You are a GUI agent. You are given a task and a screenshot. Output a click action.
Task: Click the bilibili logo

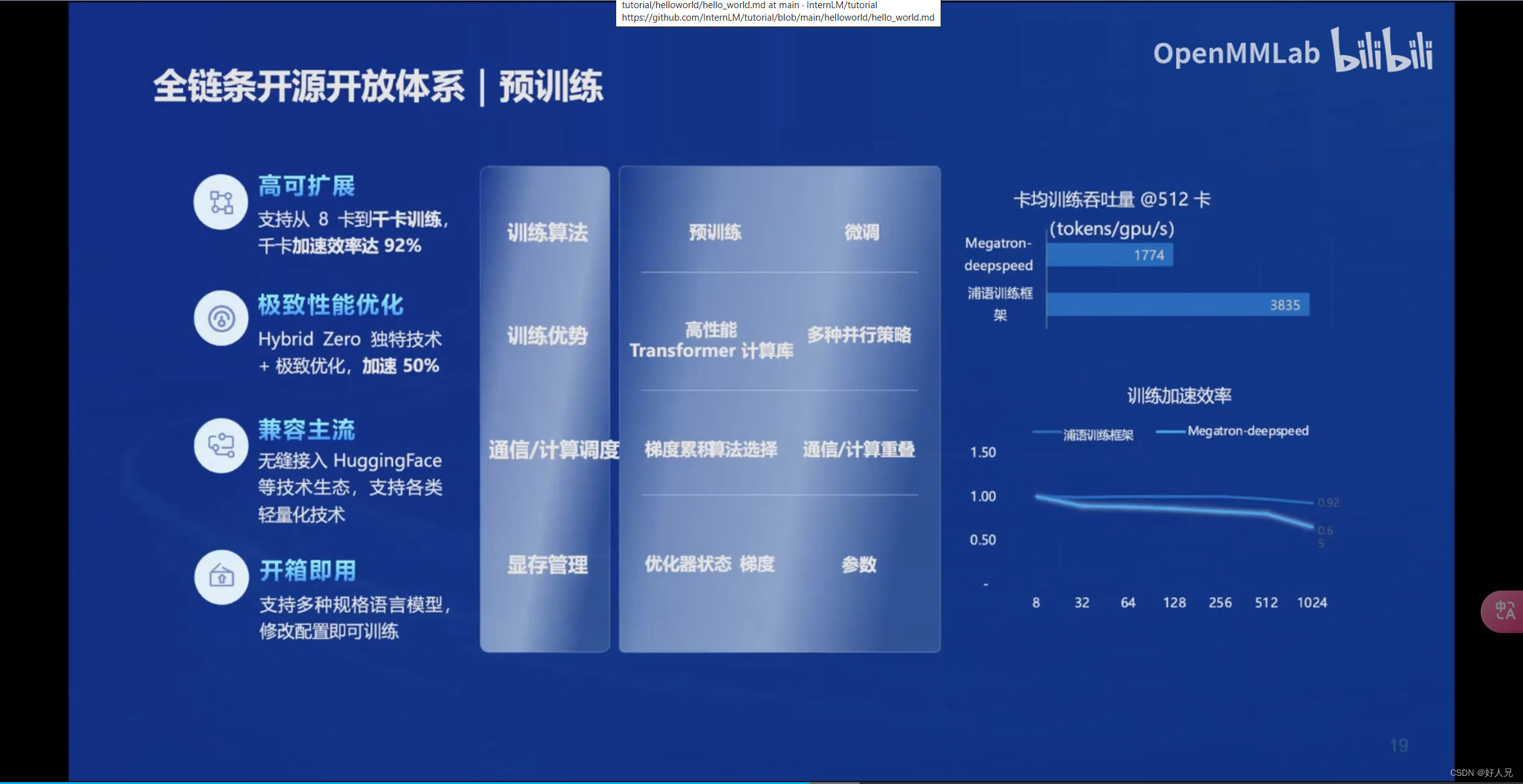1382,49
